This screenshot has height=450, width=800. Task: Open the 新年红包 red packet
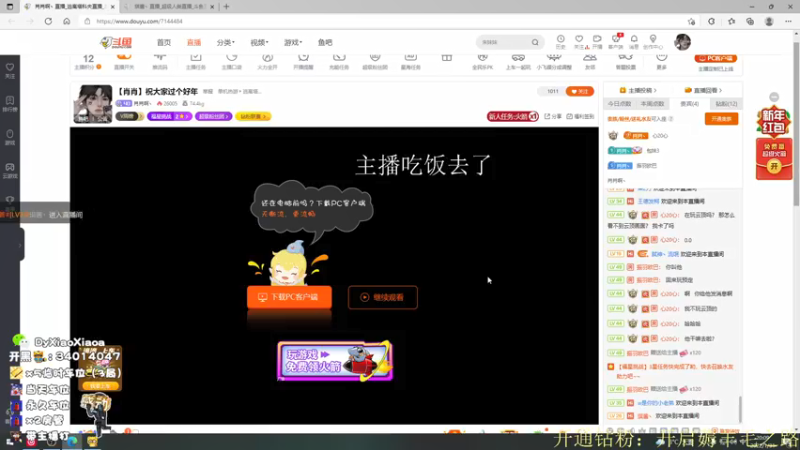(x=774, y=143)
